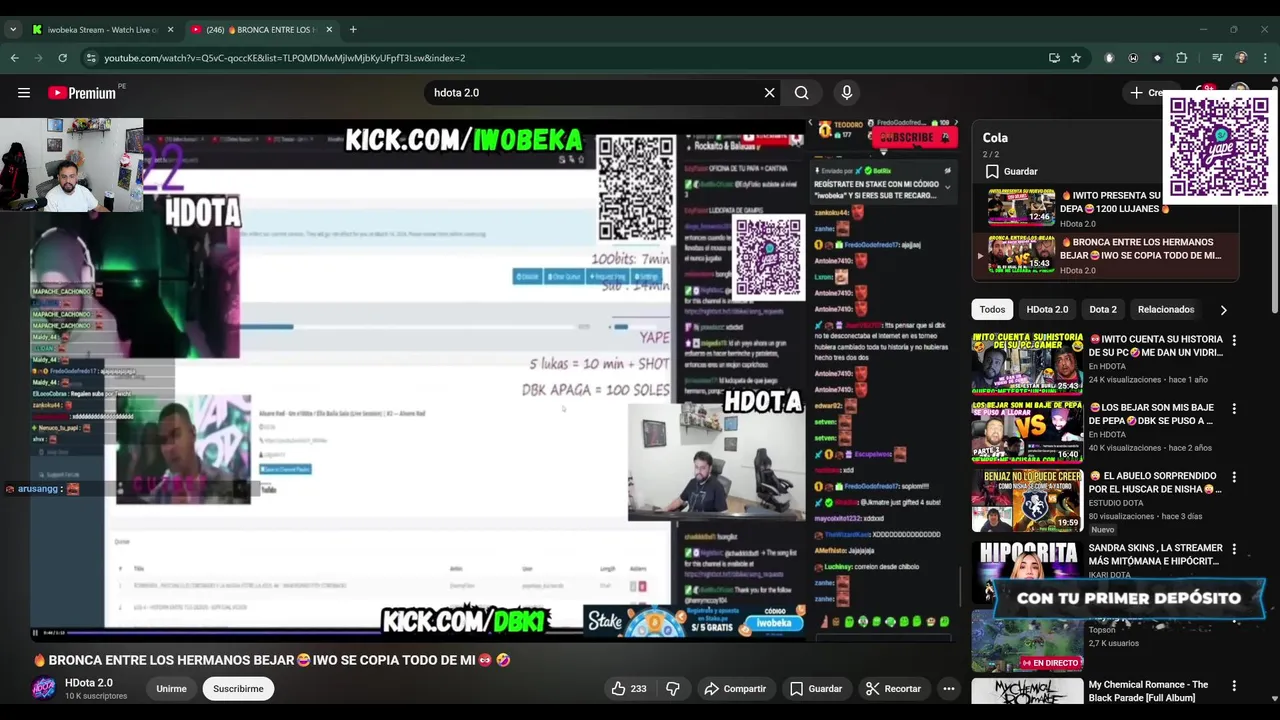This screenshot has height=720, width=1280.
Task: Join the channel with Unirme
Action: tap(171, 688)
